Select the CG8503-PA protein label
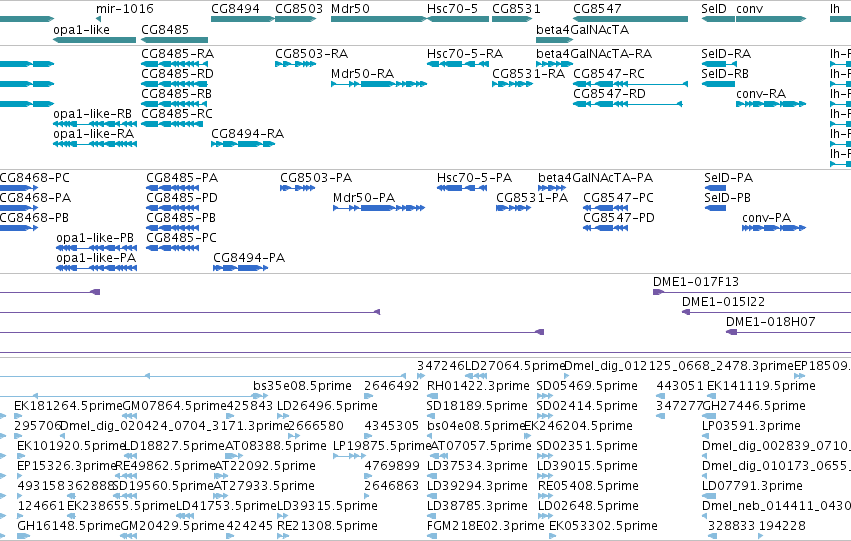This screenshot has height=541, width=851. [x=316, y=178]
